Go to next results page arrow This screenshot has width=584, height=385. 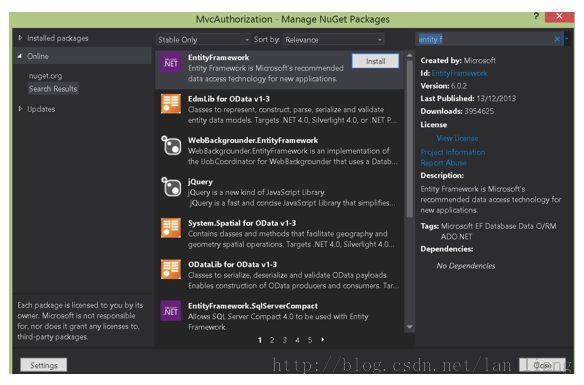click(323, 340)
